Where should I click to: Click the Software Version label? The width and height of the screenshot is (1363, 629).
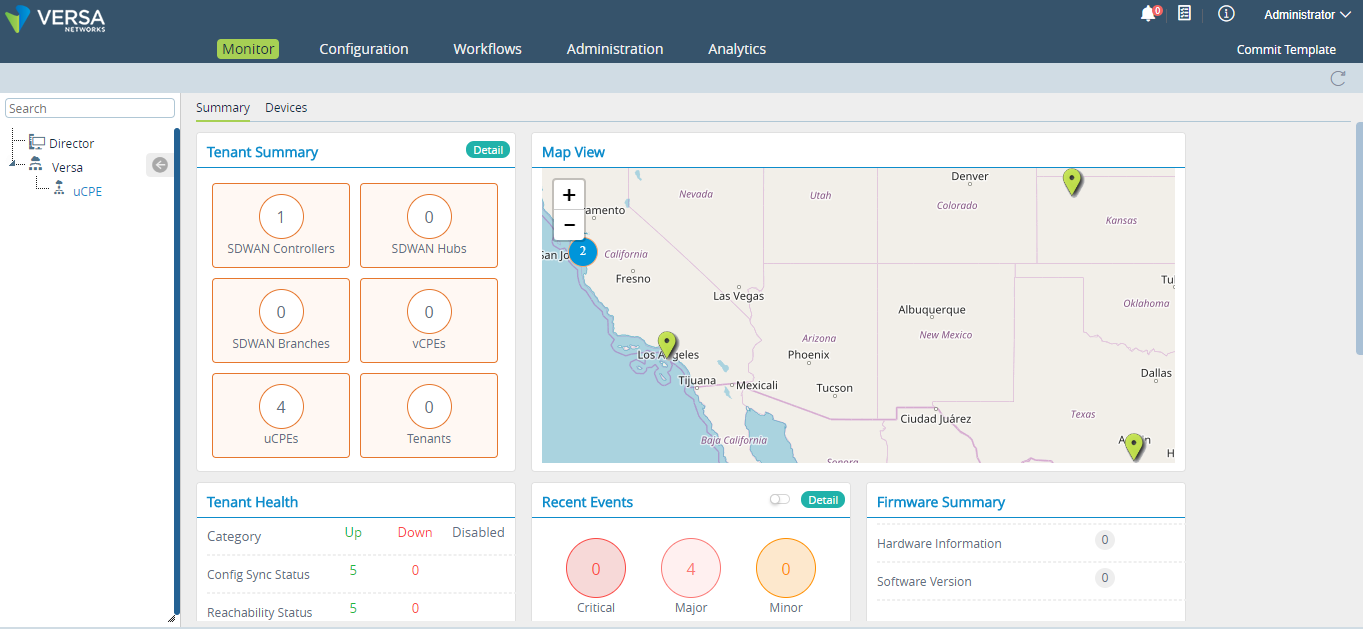point(924,581)
